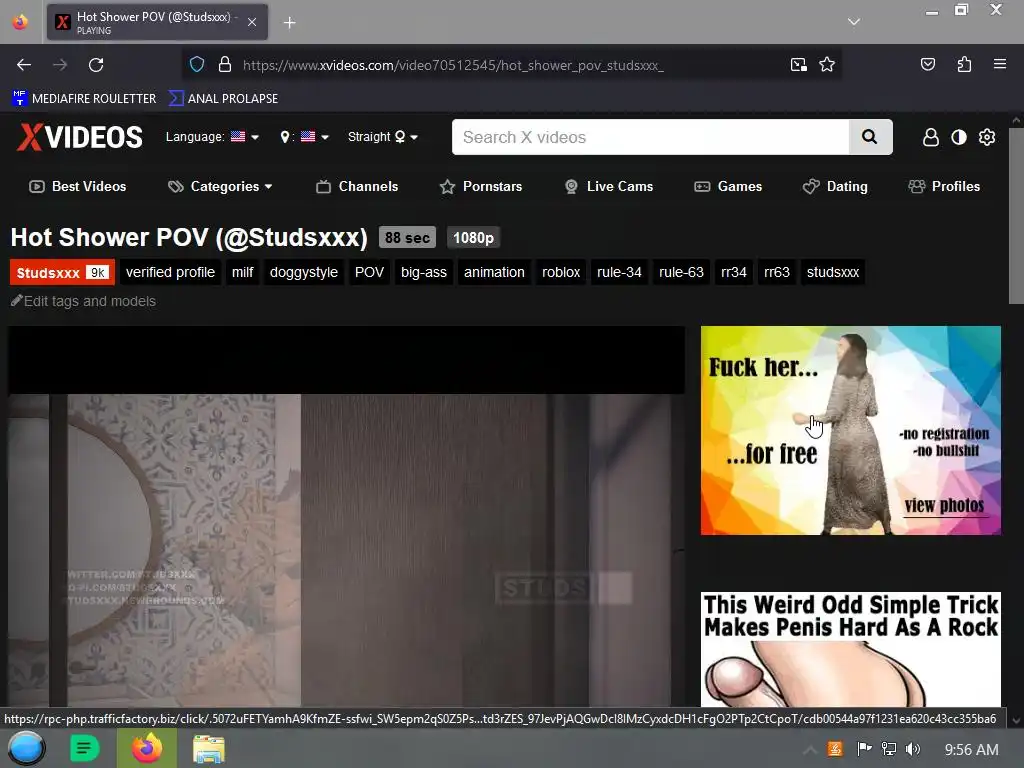1024x768 pixels.
Task: Click the people icon for Profiles
Action: click(x=917, y=187)
